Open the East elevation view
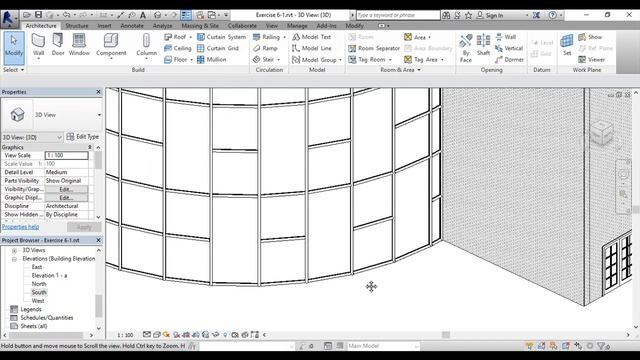Image resolution: width=640 pixels, height=360 pixels. pos(37,267)
